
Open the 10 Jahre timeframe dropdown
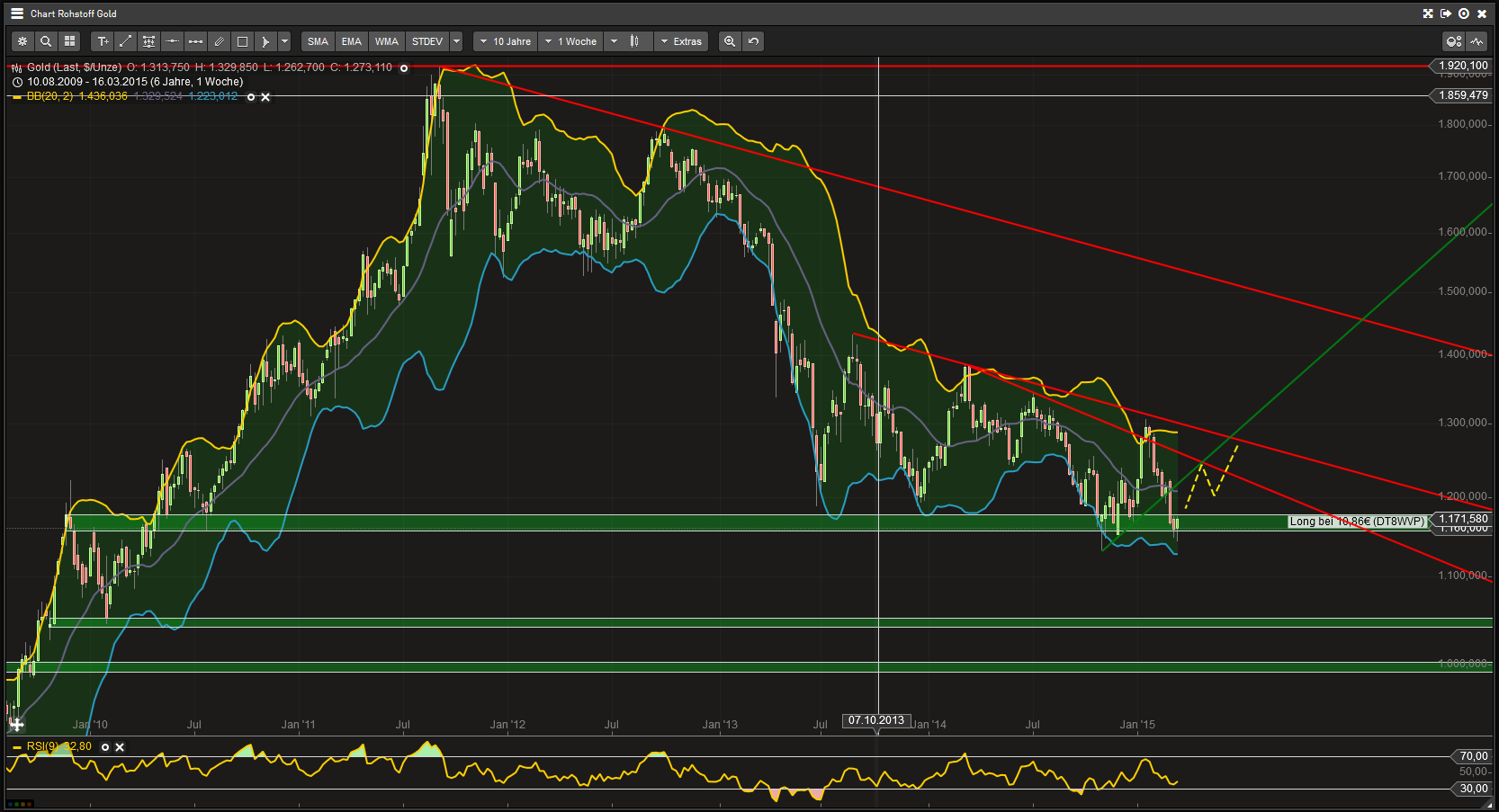coord(504,41)
